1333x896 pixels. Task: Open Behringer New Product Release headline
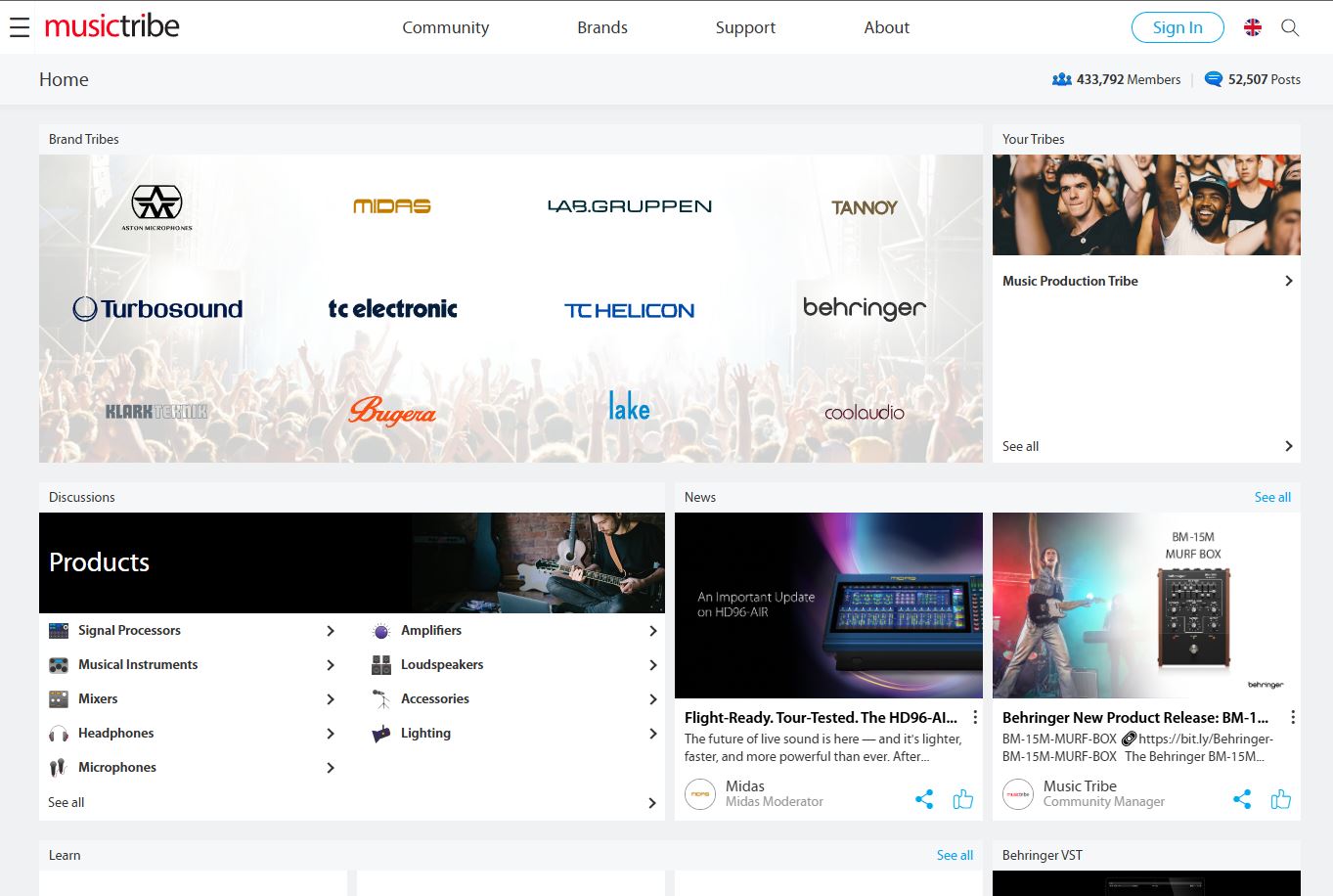coord(1135,717)
